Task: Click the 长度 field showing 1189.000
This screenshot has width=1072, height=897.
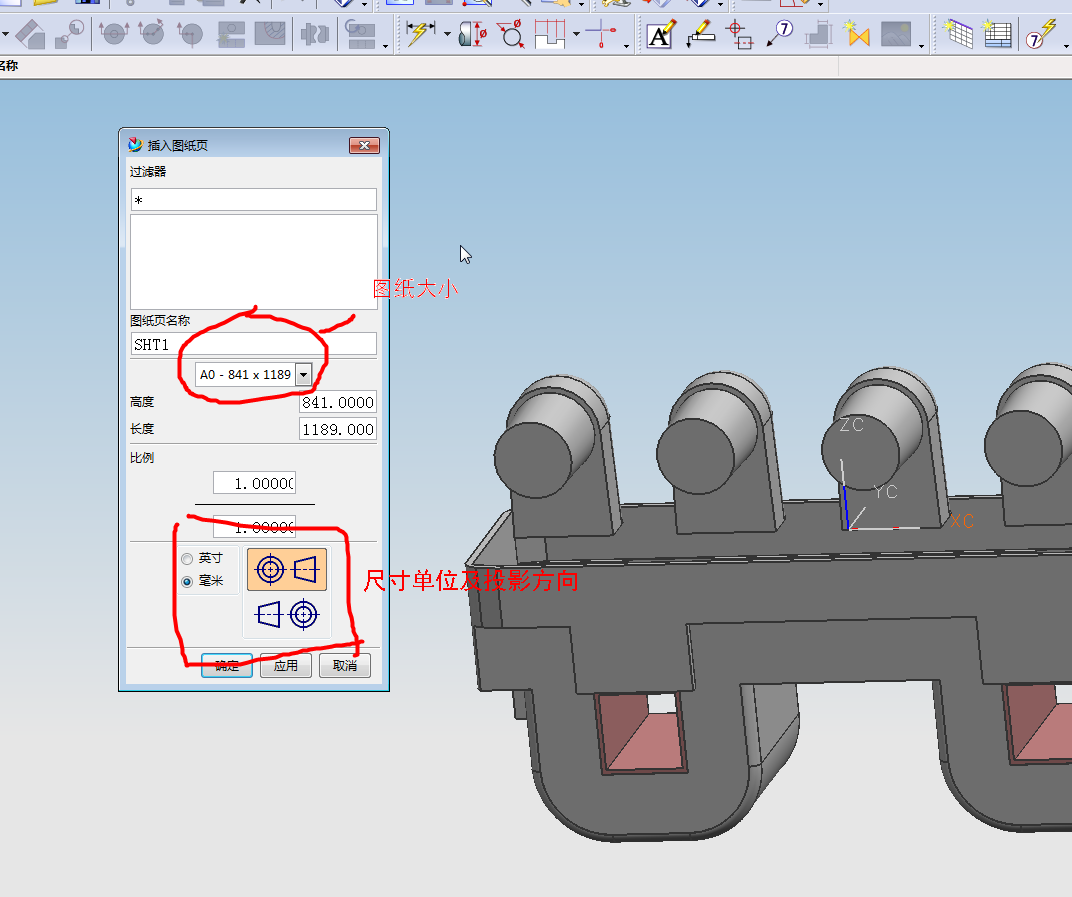Action: (338, 429)
